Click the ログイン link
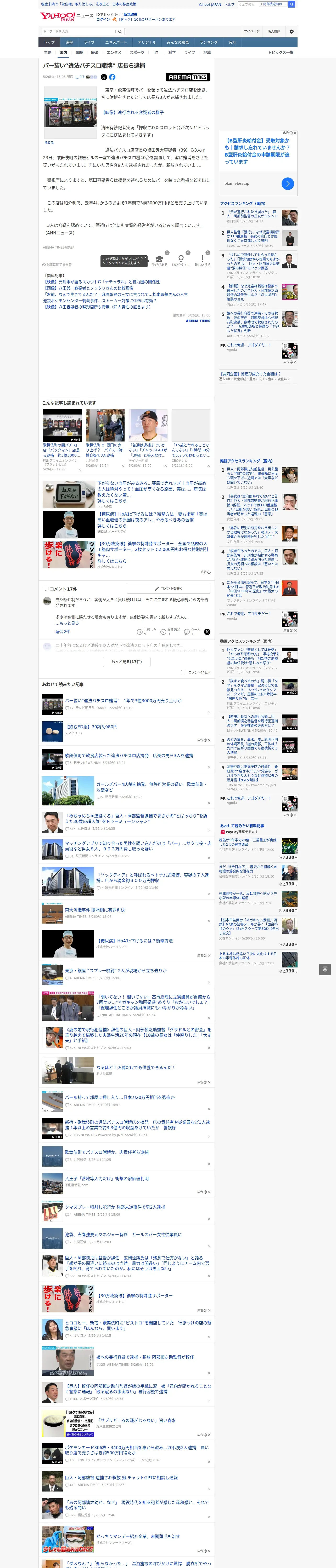The width and height of the screenshot is (336, 1568). [x=103, y=20]
